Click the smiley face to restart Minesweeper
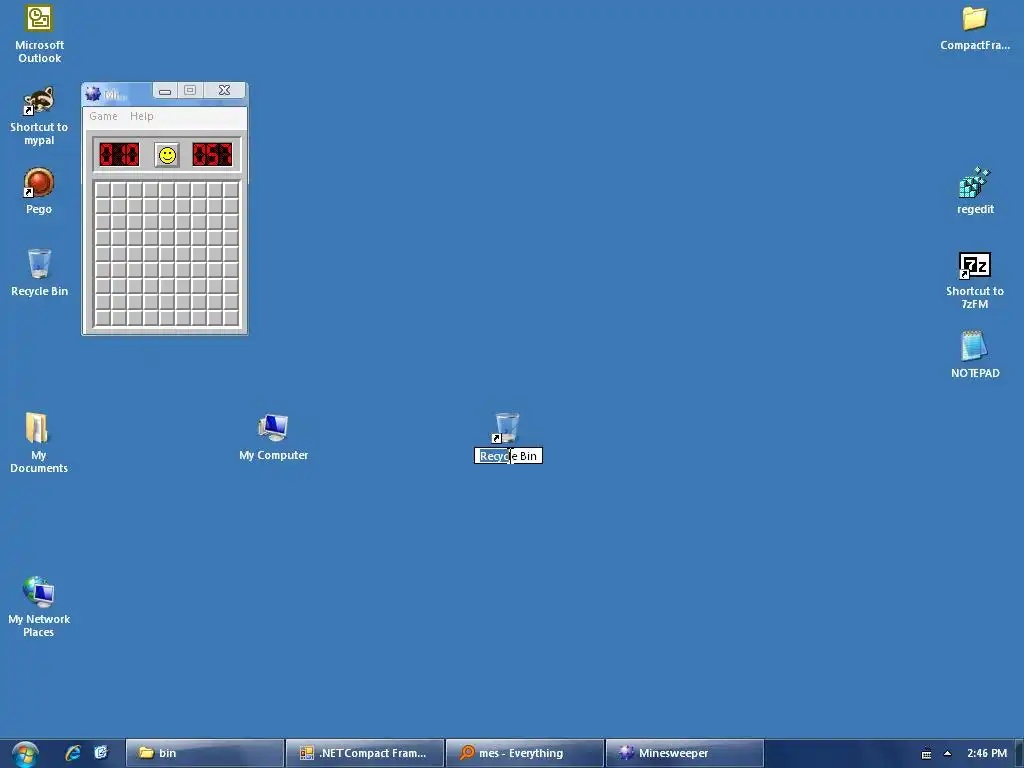This screenshot has height=768, width=1024. 167,155
